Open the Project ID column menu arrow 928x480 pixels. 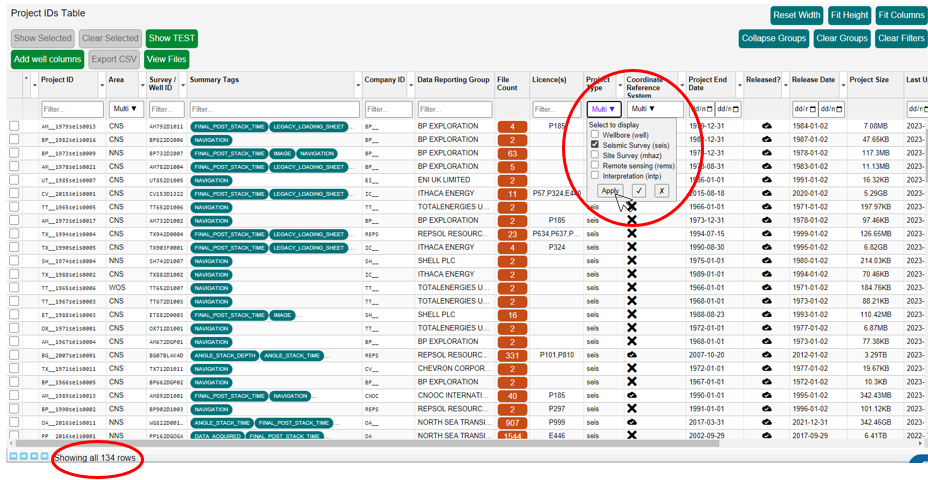coord(102,86)
